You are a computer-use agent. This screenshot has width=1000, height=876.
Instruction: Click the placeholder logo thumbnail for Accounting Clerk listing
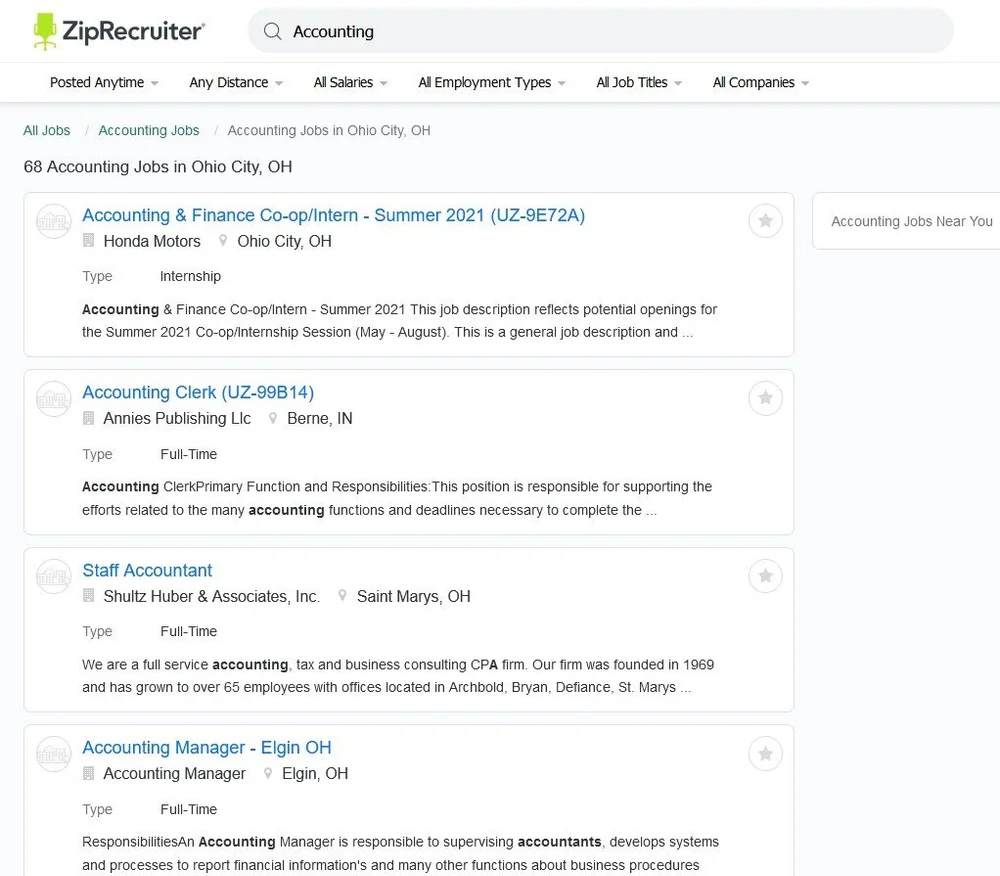[x=53, y=398]
